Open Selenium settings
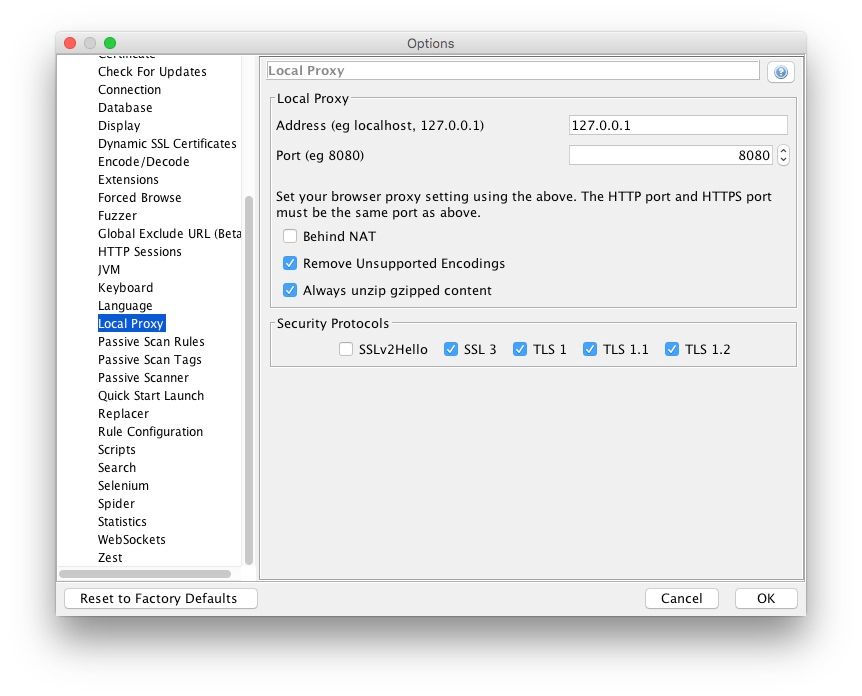The height and width of the screenshot is (696, 862). click(x=123, y=486)
